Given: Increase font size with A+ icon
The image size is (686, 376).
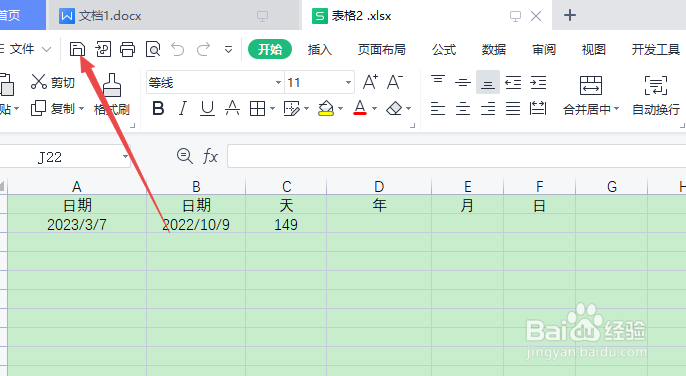Looking at the screenshot, I should tap(370, 82).
